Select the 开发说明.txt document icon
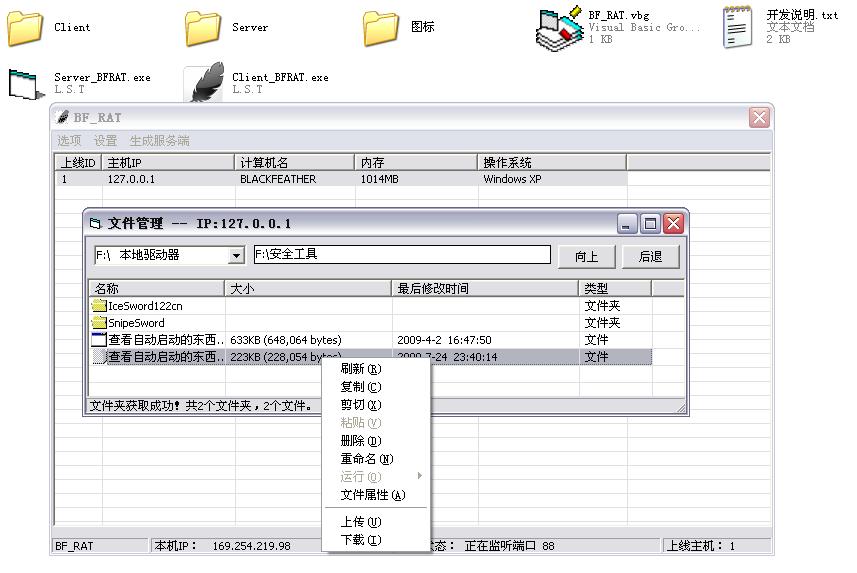The image size is (857, 573). point(737,27)
